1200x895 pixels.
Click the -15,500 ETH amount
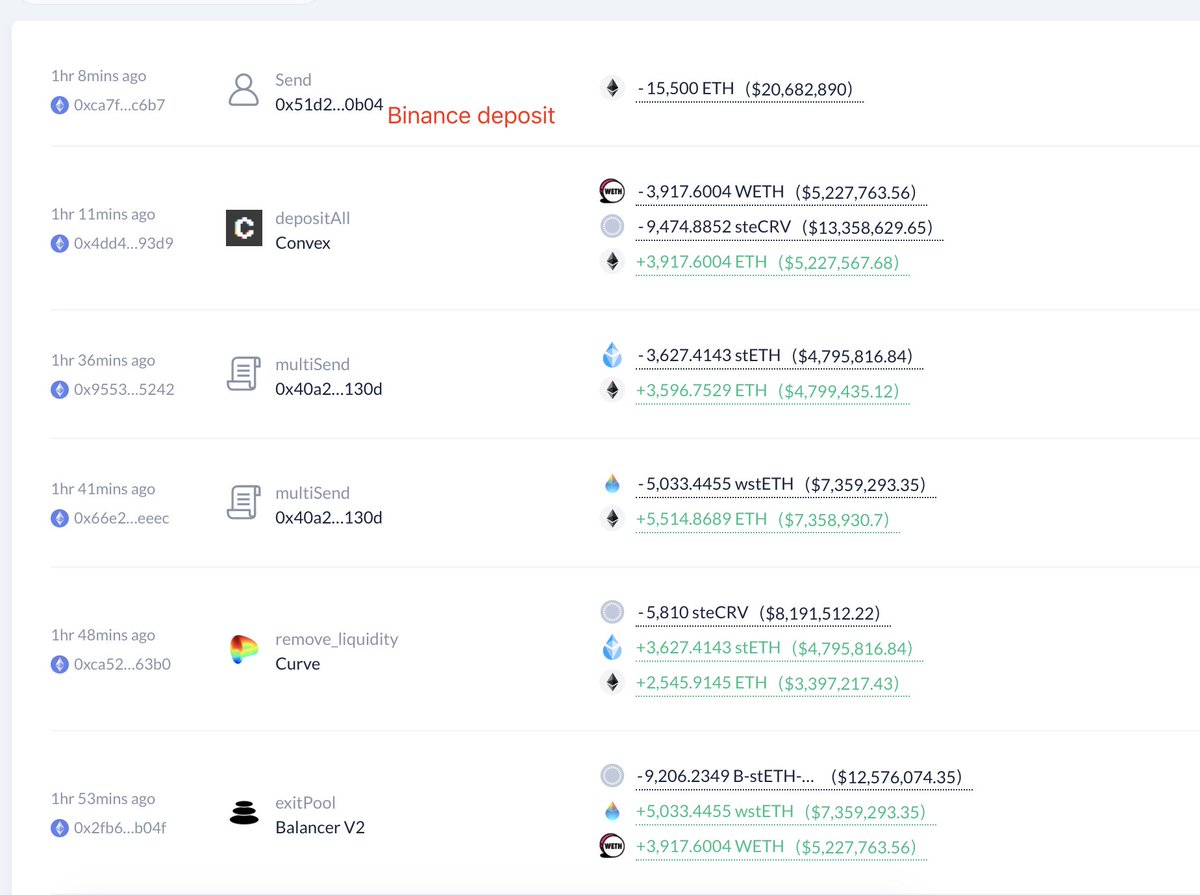click(x=686, y=89)
